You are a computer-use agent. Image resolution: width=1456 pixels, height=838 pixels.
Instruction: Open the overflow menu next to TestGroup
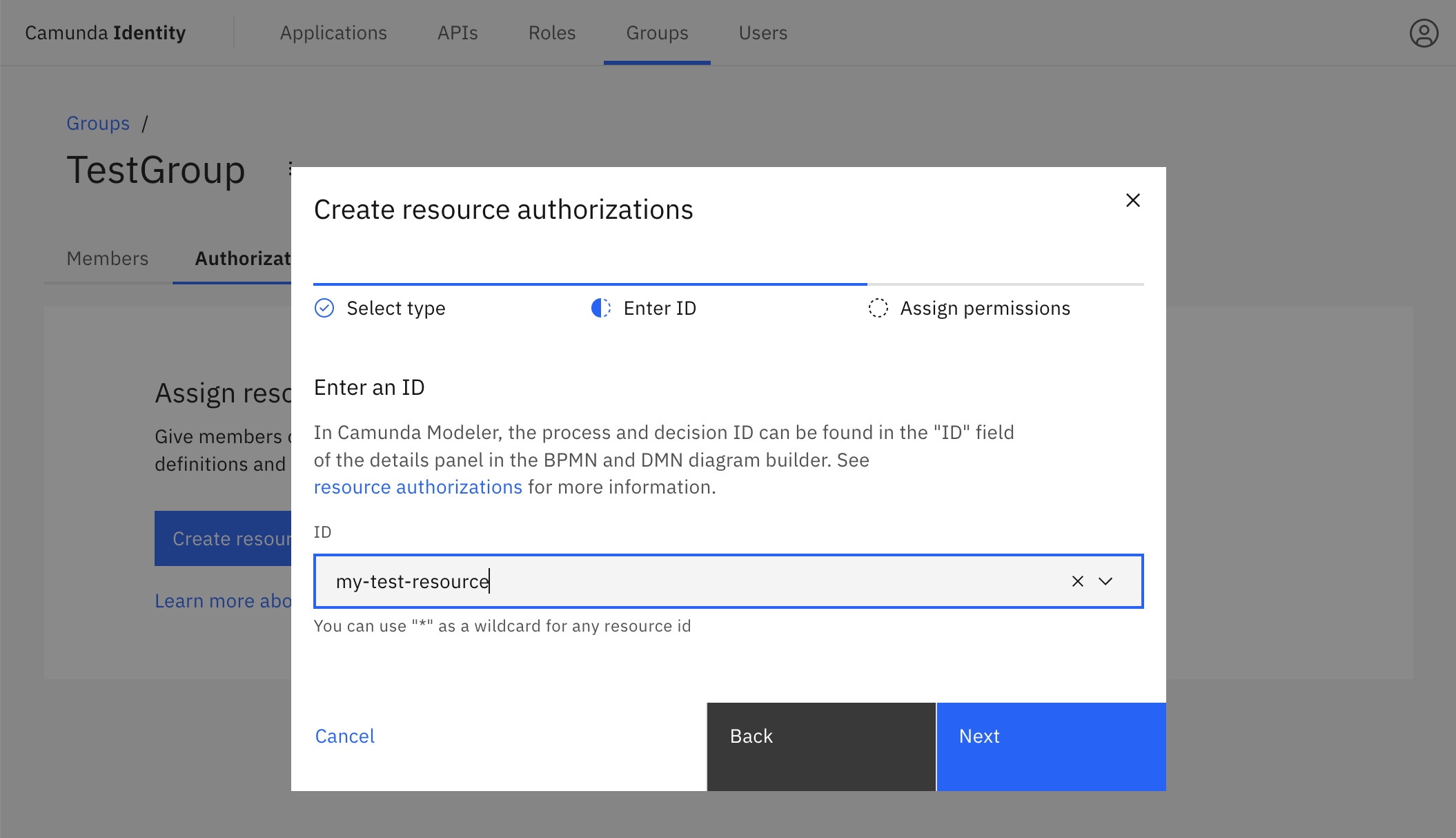pos(290,170)
